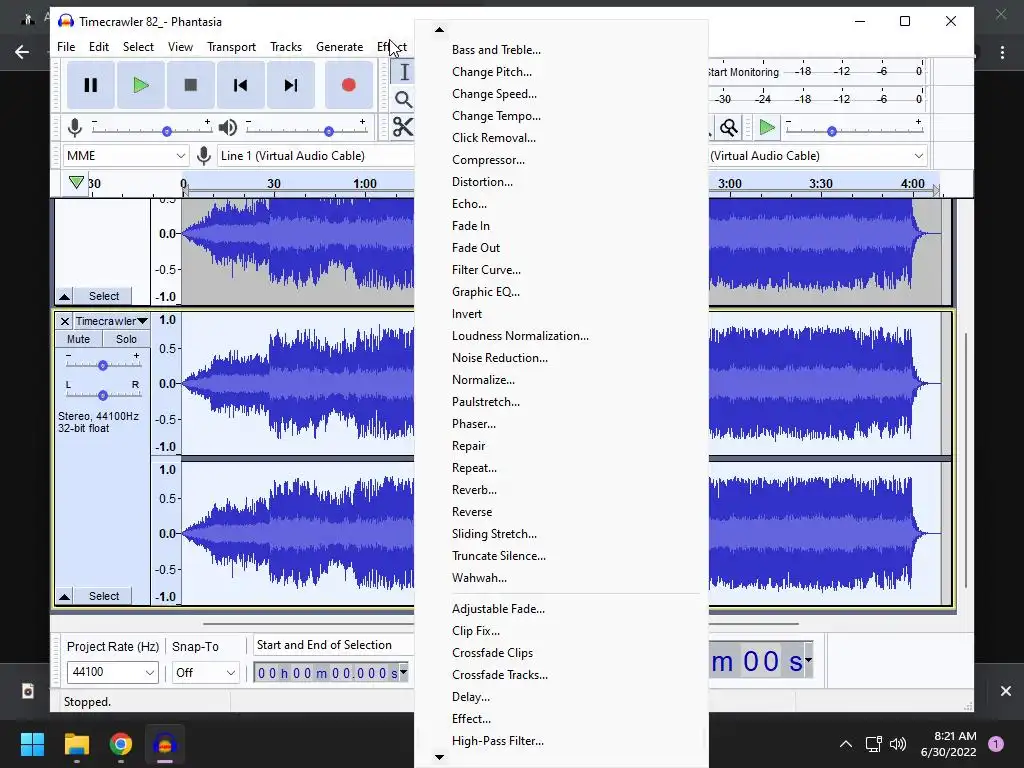Choose Truncate Silence effect
The image size is (1024, 768).
pos(561,556)
